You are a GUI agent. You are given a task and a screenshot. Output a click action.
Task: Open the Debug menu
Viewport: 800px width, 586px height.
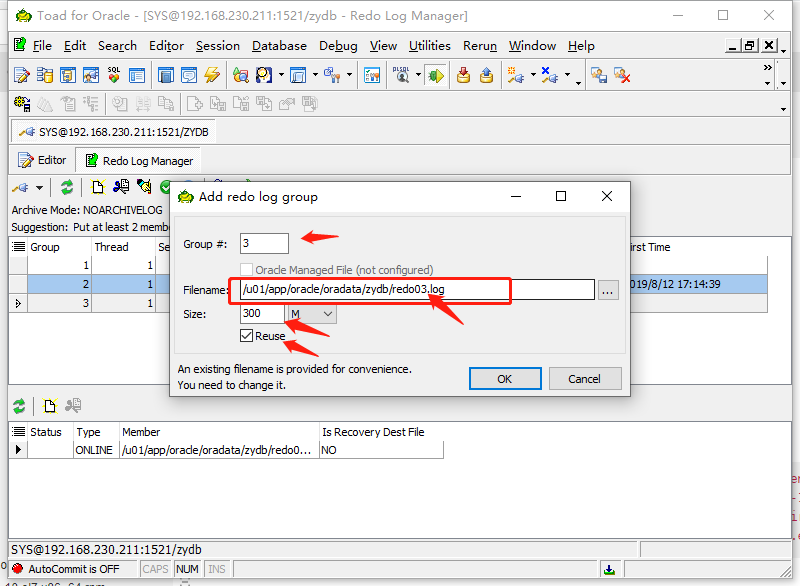click(338, 46)
